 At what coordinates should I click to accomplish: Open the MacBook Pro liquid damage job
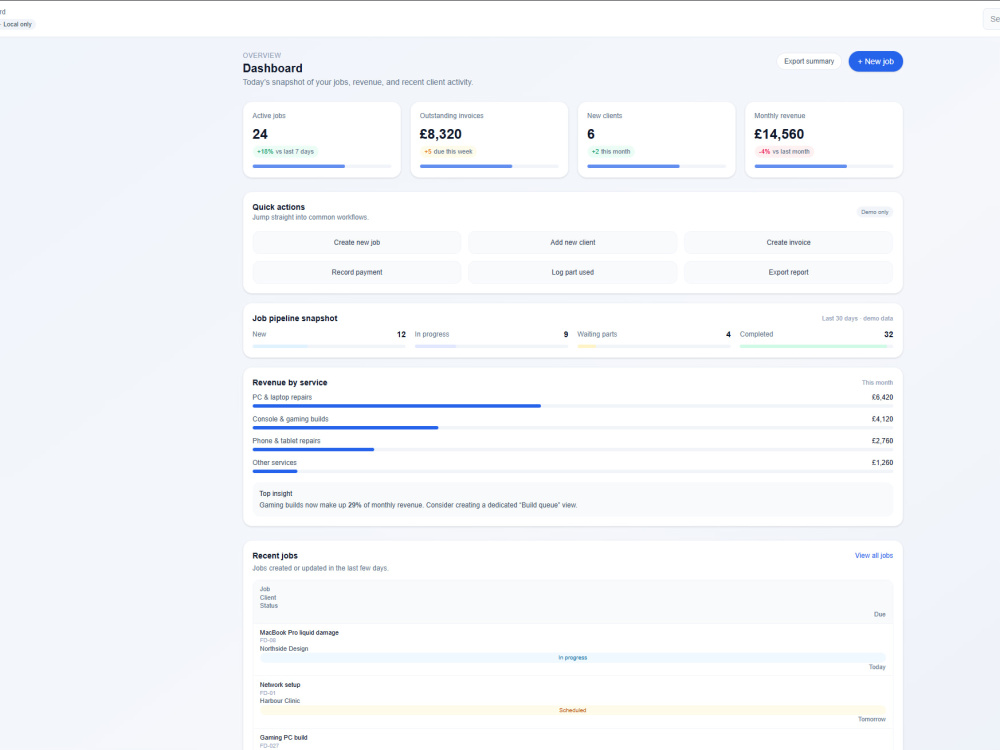(299, 633)
